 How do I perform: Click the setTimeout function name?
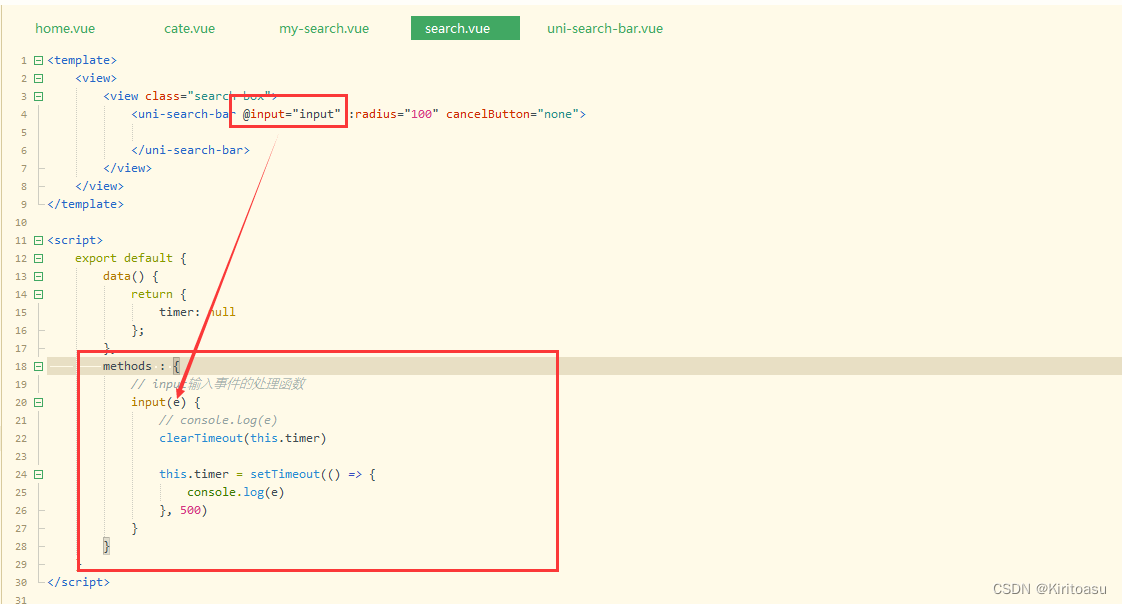point(285,474)
